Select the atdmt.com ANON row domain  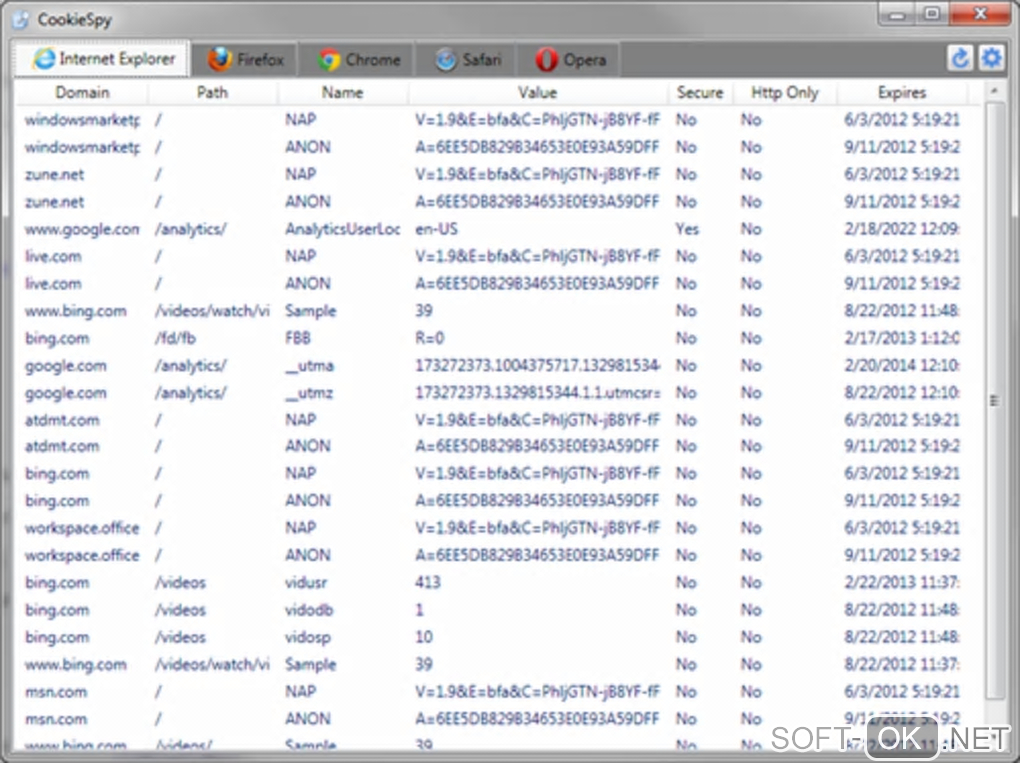[x=62, y=446]
